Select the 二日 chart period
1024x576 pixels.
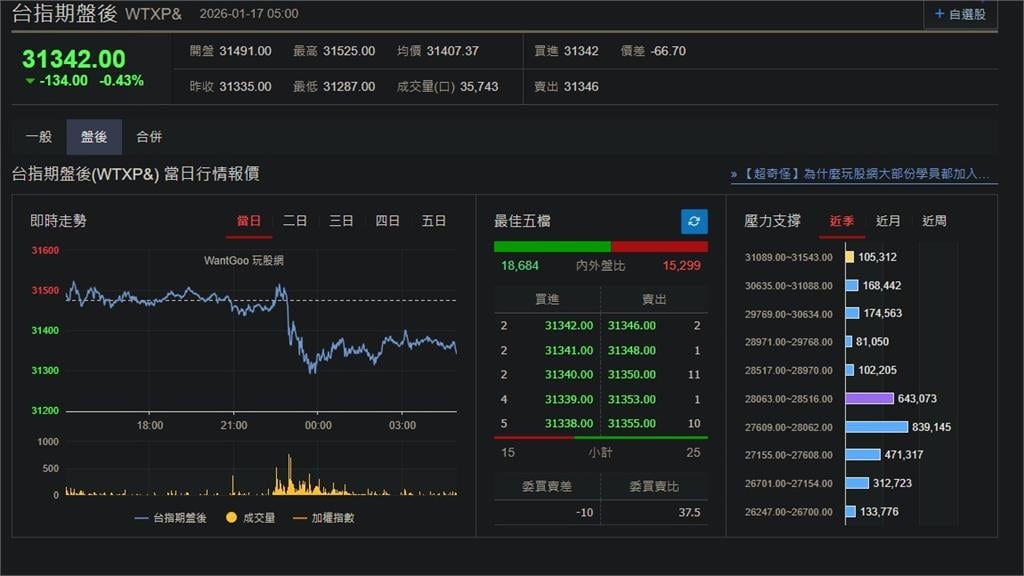point(294,221)
